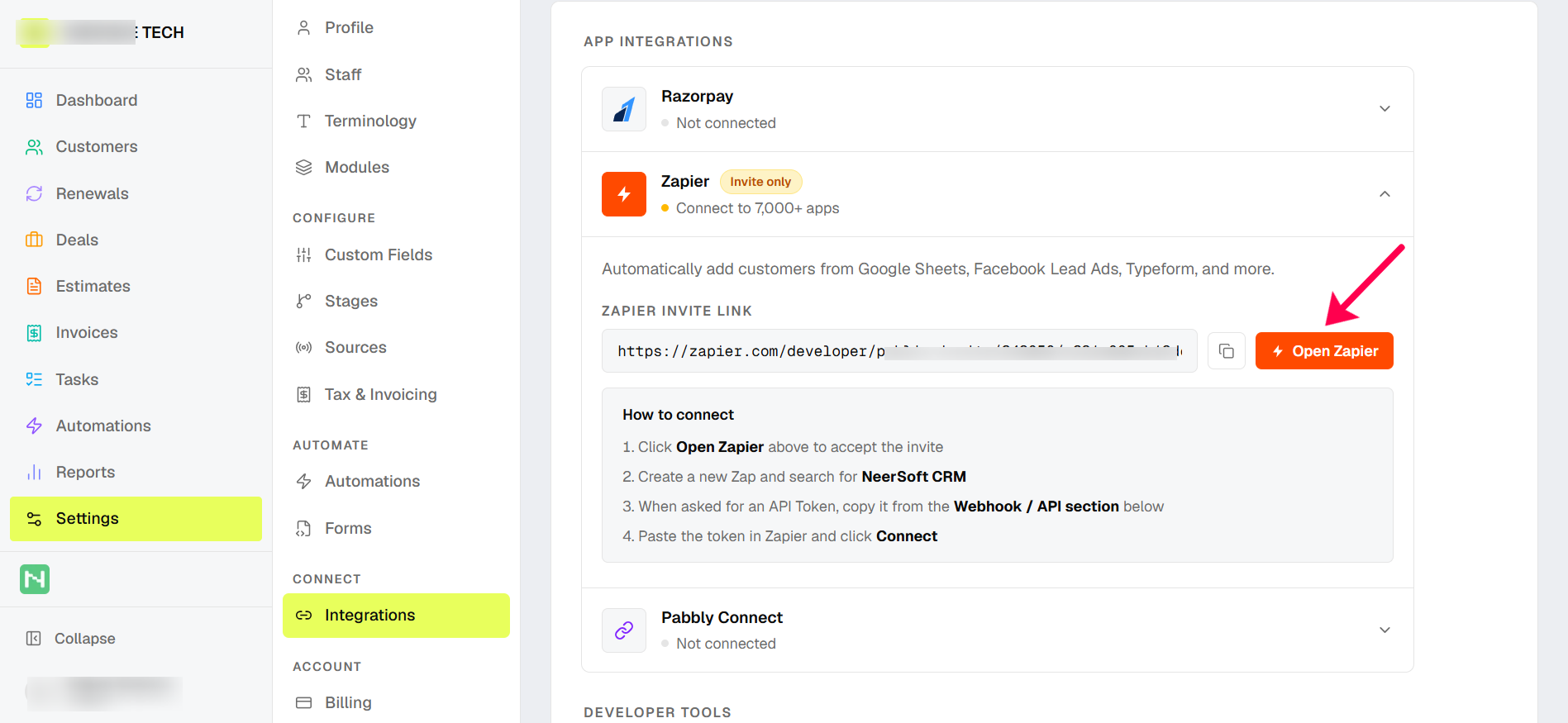Click the Tasks checklist icon
Viewport: 1568px width, 723px height.
point(34,379)
